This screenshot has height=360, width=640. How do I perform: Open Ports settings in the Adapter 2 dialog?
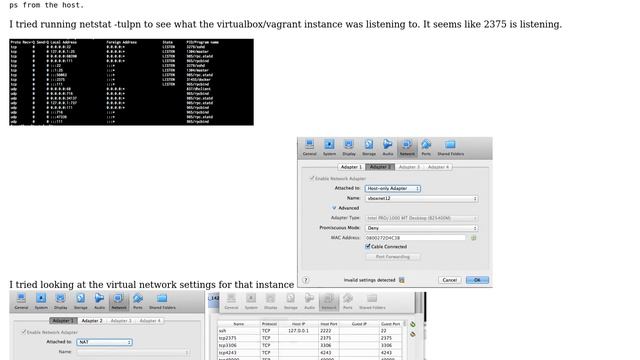pyautogui.click(x=426, y=147)
